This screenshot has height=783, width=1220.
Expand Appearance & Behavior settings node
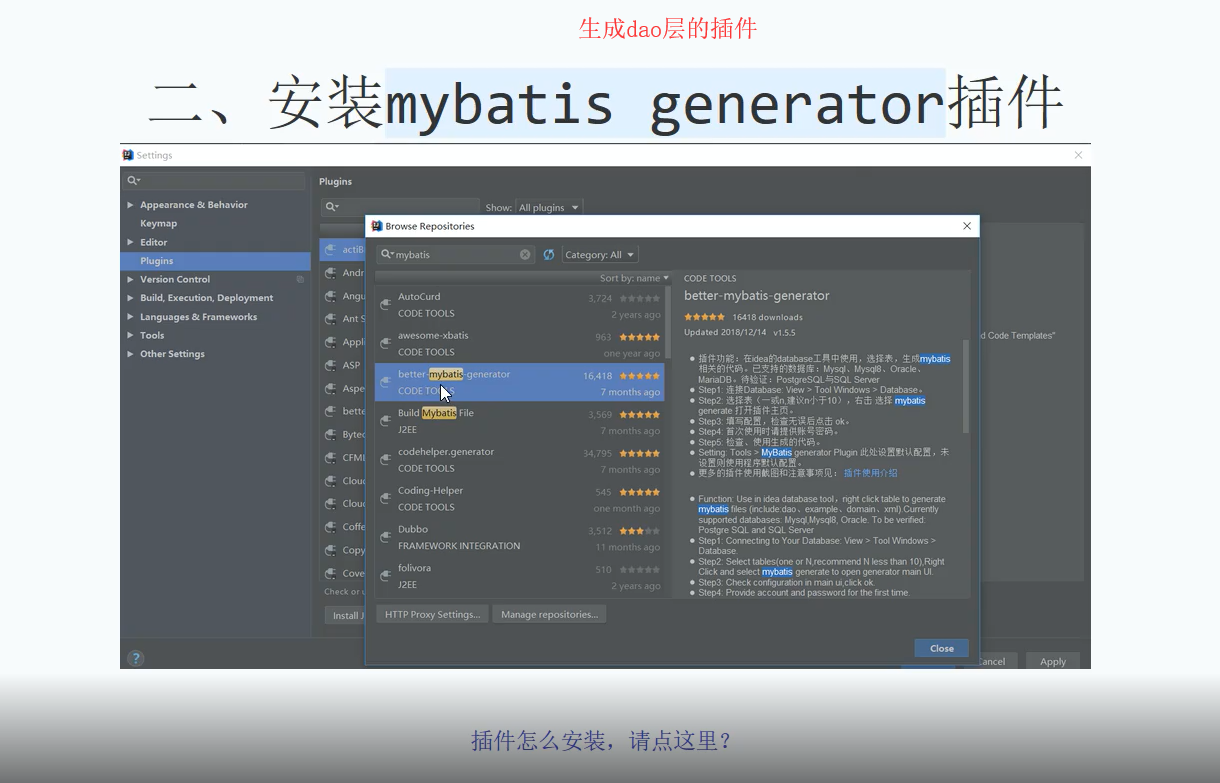click(x=130, y=205)
